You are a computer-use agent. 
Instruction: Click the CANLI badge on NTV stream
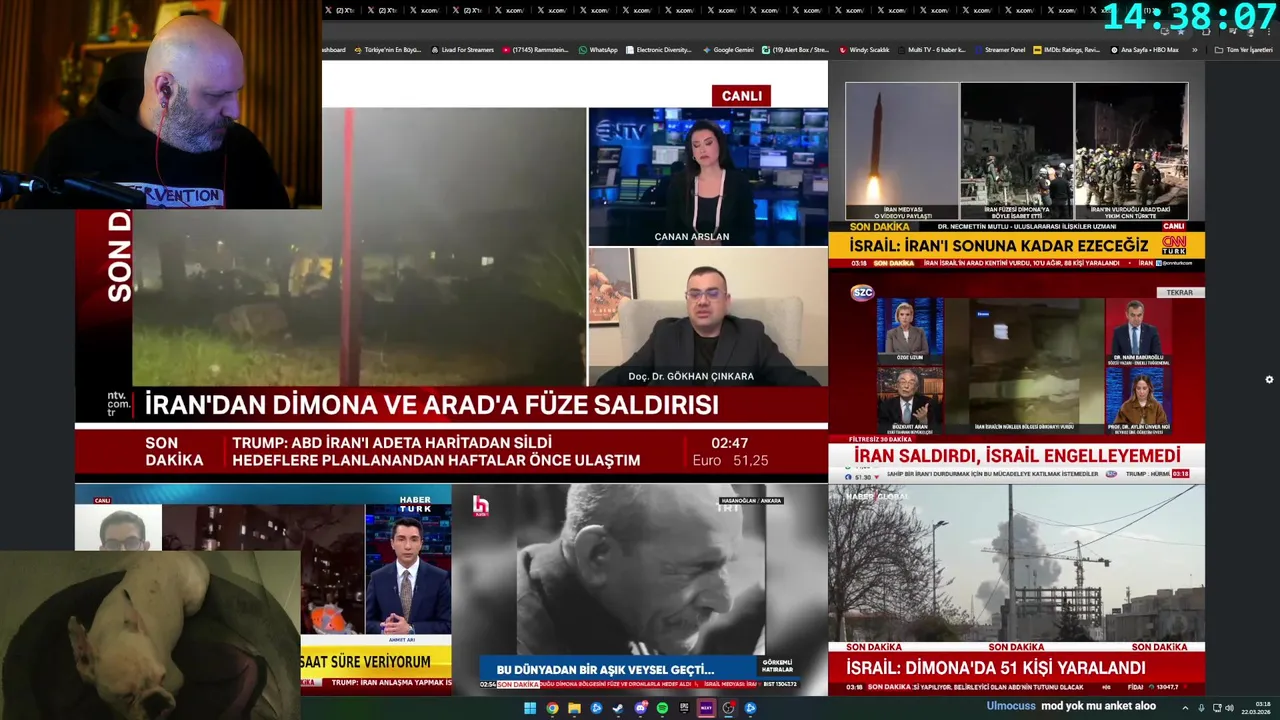742,96
